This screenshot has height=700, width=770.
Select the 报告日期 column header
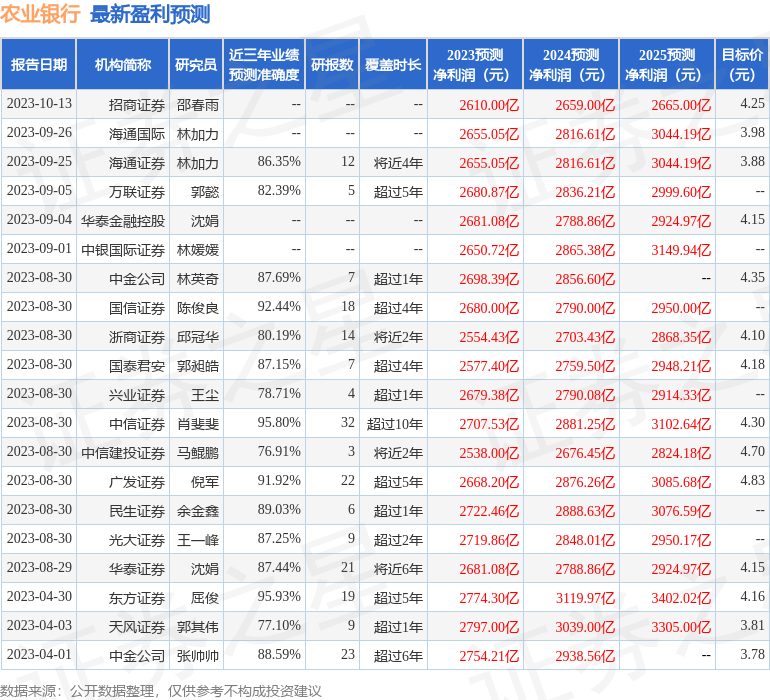pos(39,64)
